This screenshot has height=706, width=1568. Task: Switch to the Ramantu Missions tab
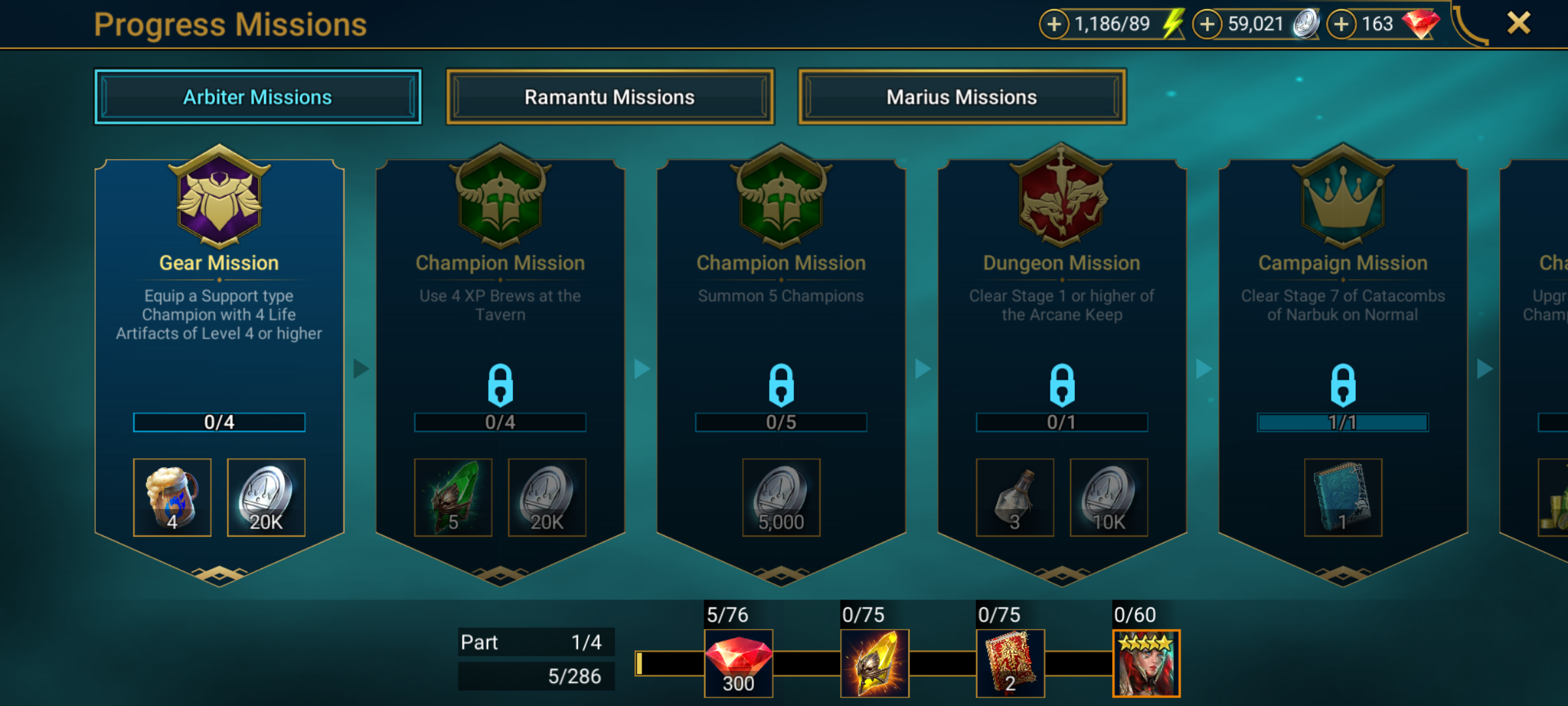pos(610,97)
